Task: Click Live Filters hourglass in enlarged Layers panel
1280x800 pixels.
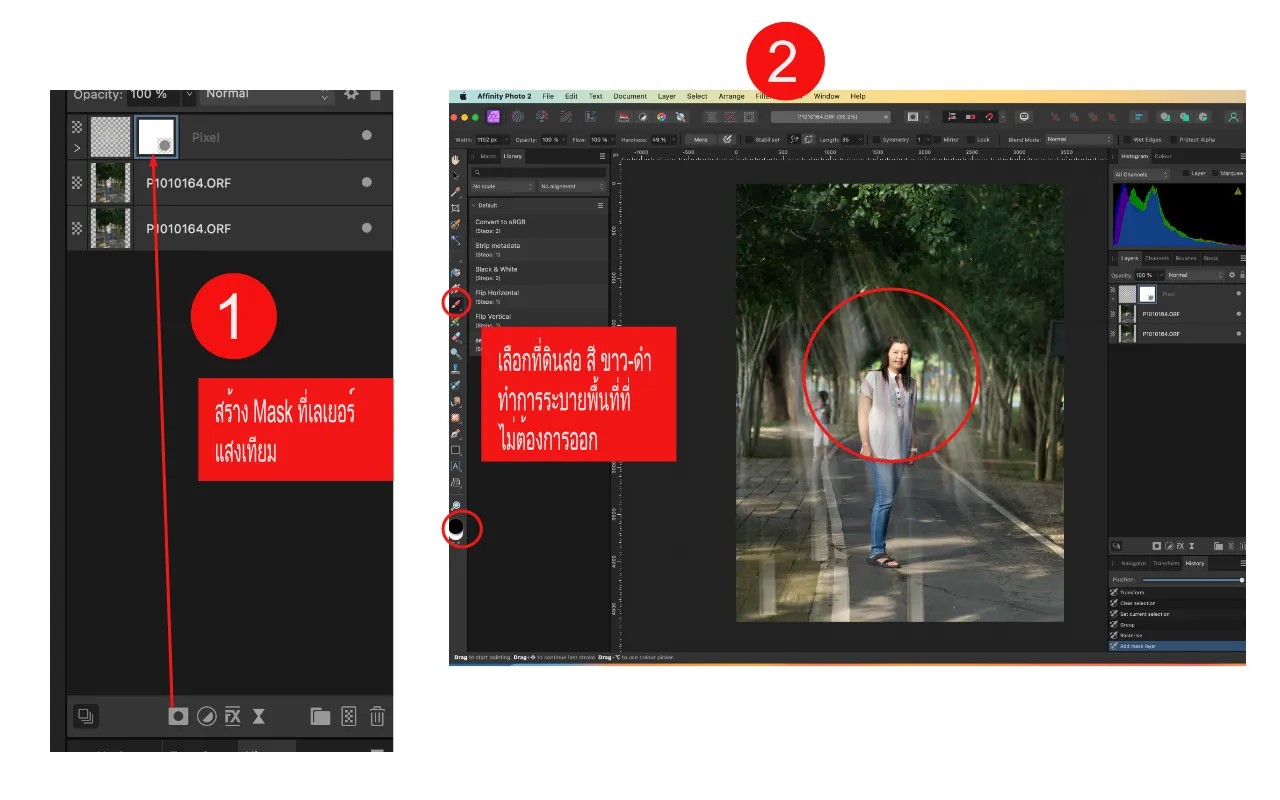Action: click(259, 716)
